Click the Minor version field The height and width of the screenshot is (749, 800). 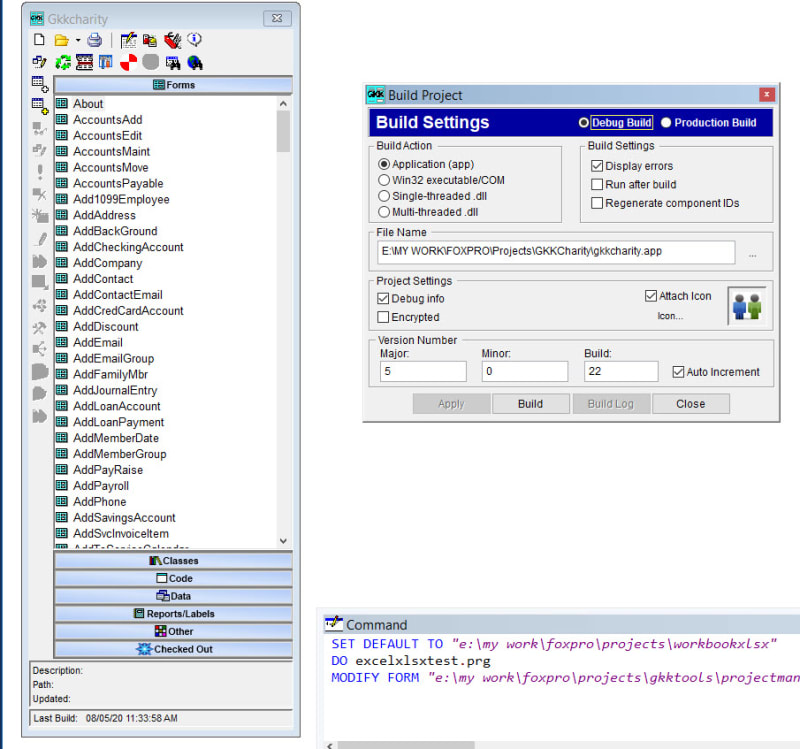tap(524, 371)
